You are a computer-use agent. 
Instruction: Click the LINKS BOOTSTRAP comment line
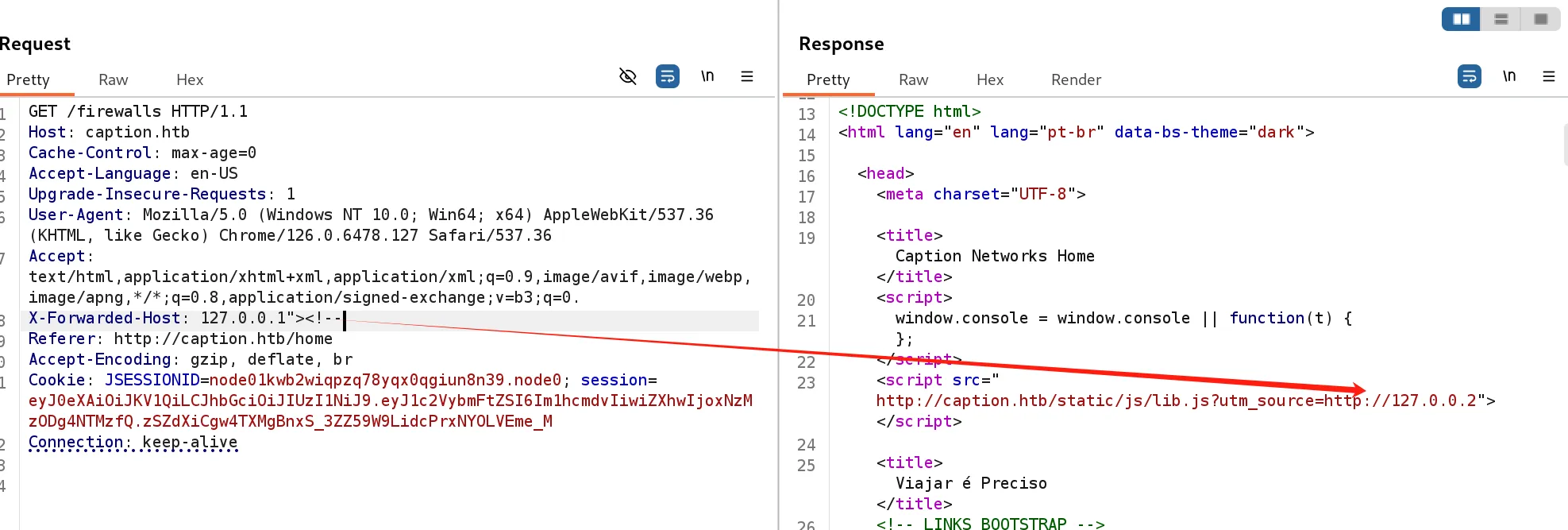coord(990,524)
